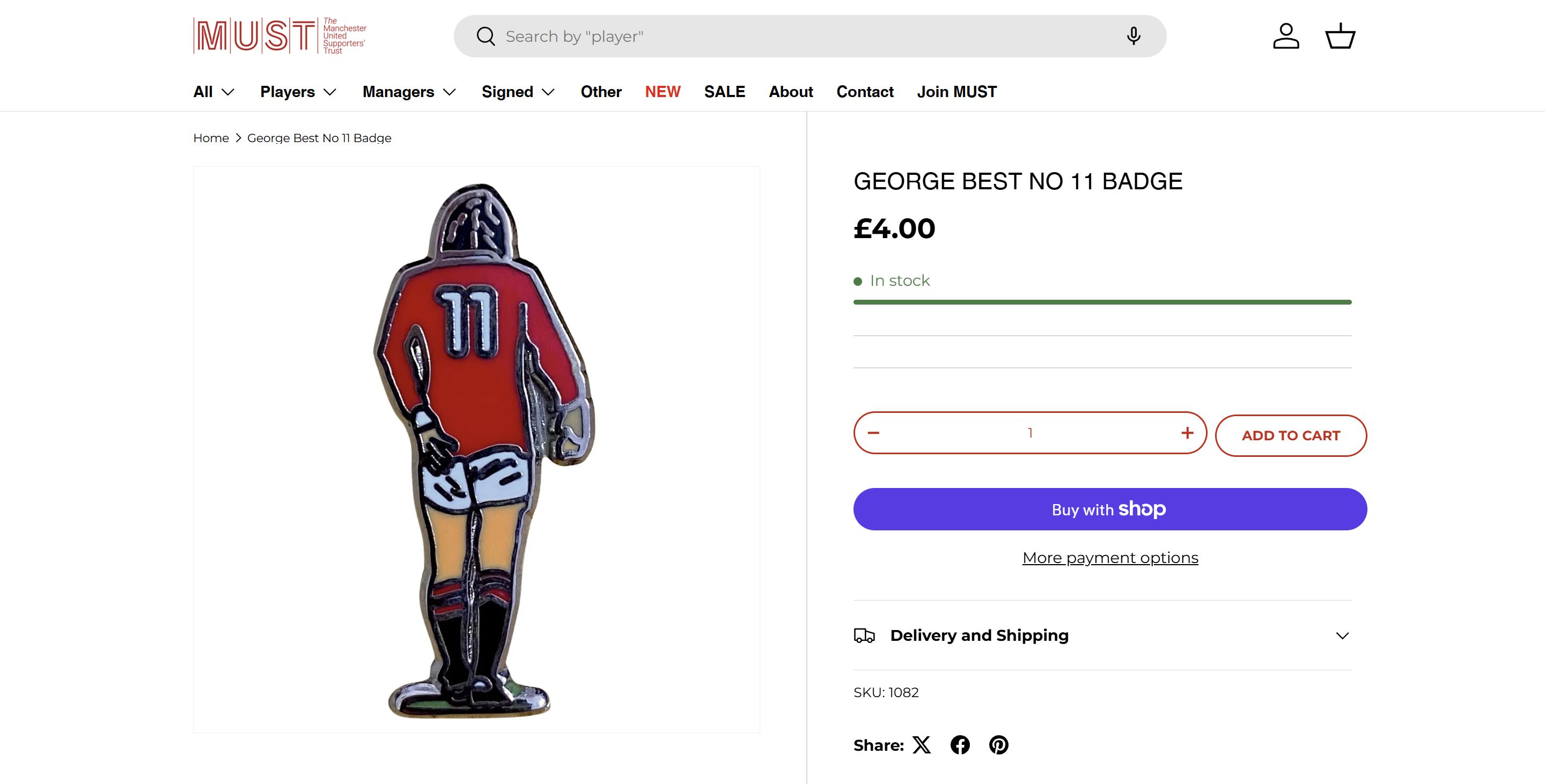This screenshot has width=1545, height=784.
Task: Share on Facebook
Action: point(960,745)
